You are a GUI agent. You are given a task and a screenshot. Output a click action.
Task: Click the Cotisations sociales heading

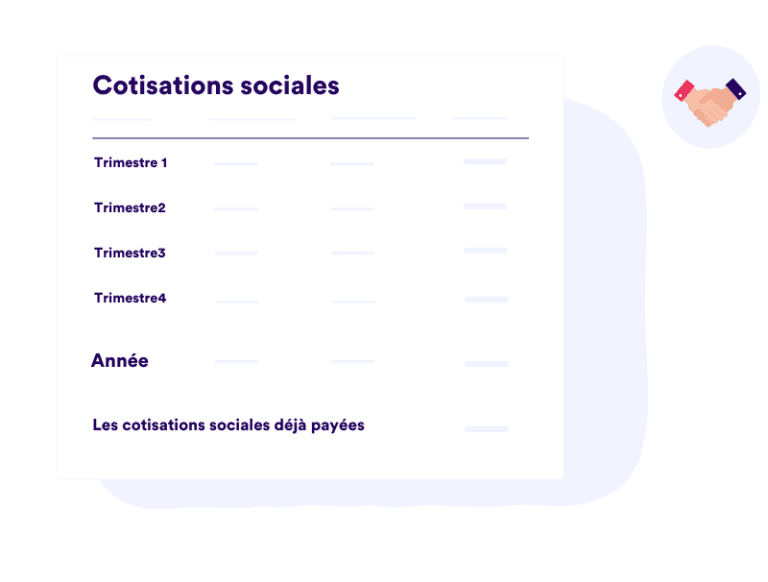click(216, 86)
